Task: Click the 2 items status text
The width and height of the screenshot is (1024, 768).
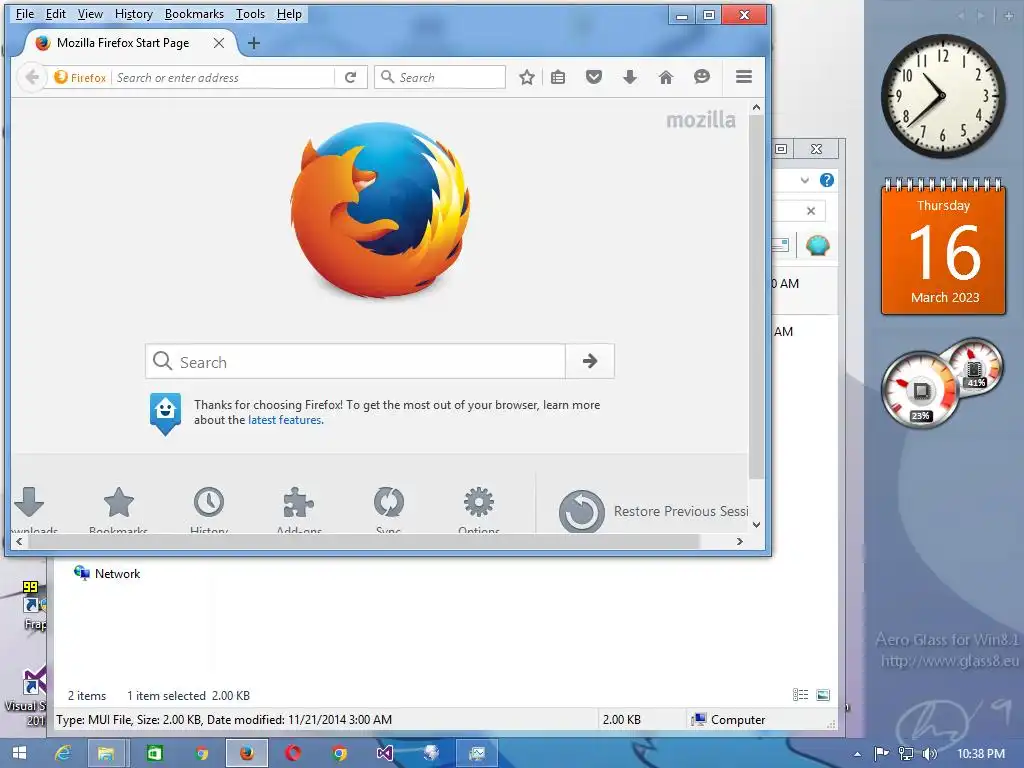Action: (x=87, y=696)
